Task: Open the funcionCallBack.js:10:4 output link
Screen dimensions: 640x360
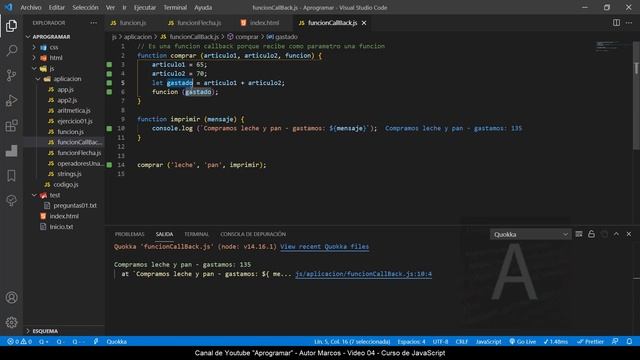Action: pos(363,274)
